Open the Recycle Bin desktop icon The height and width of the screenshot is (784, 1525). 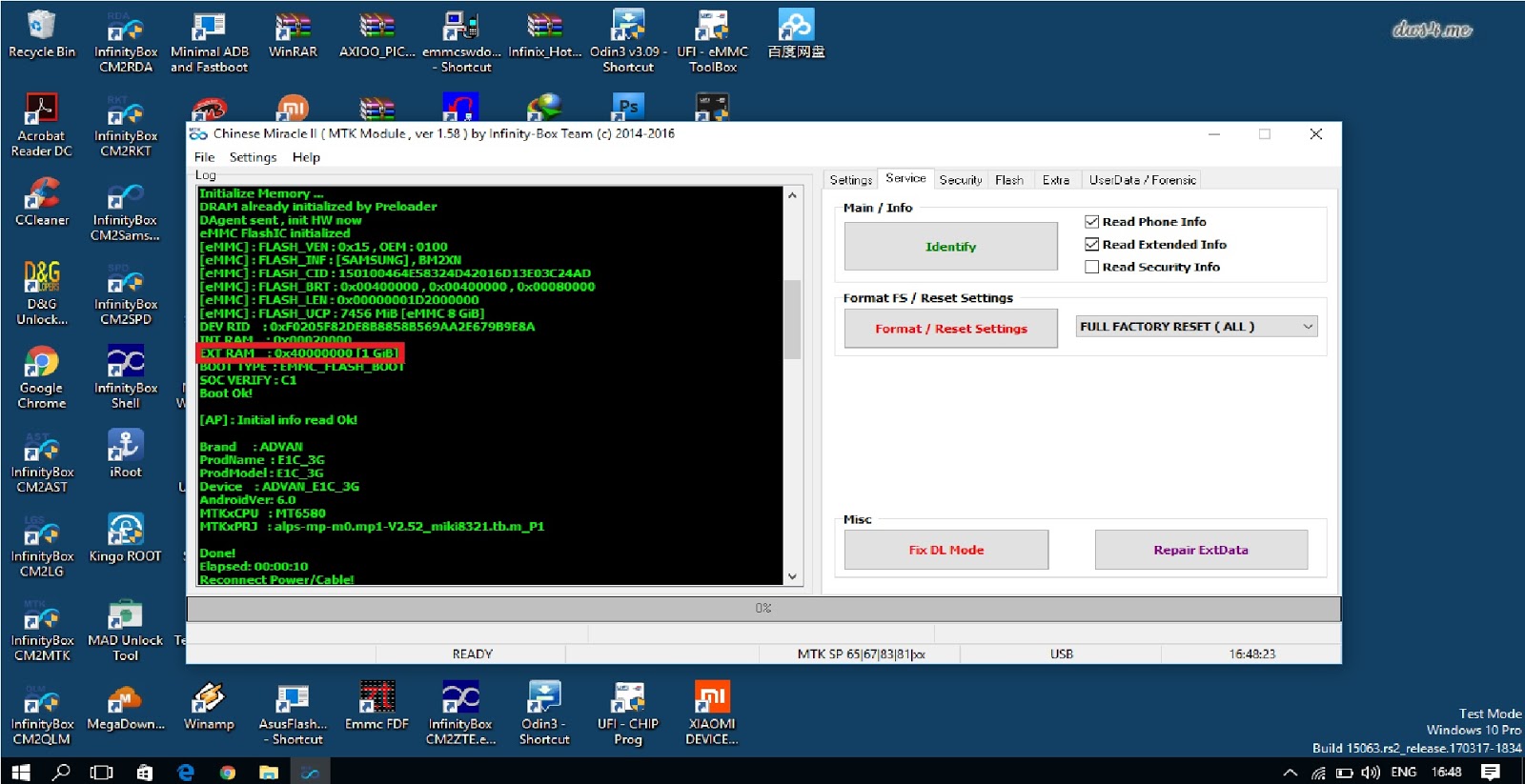[x=42, y=34]
